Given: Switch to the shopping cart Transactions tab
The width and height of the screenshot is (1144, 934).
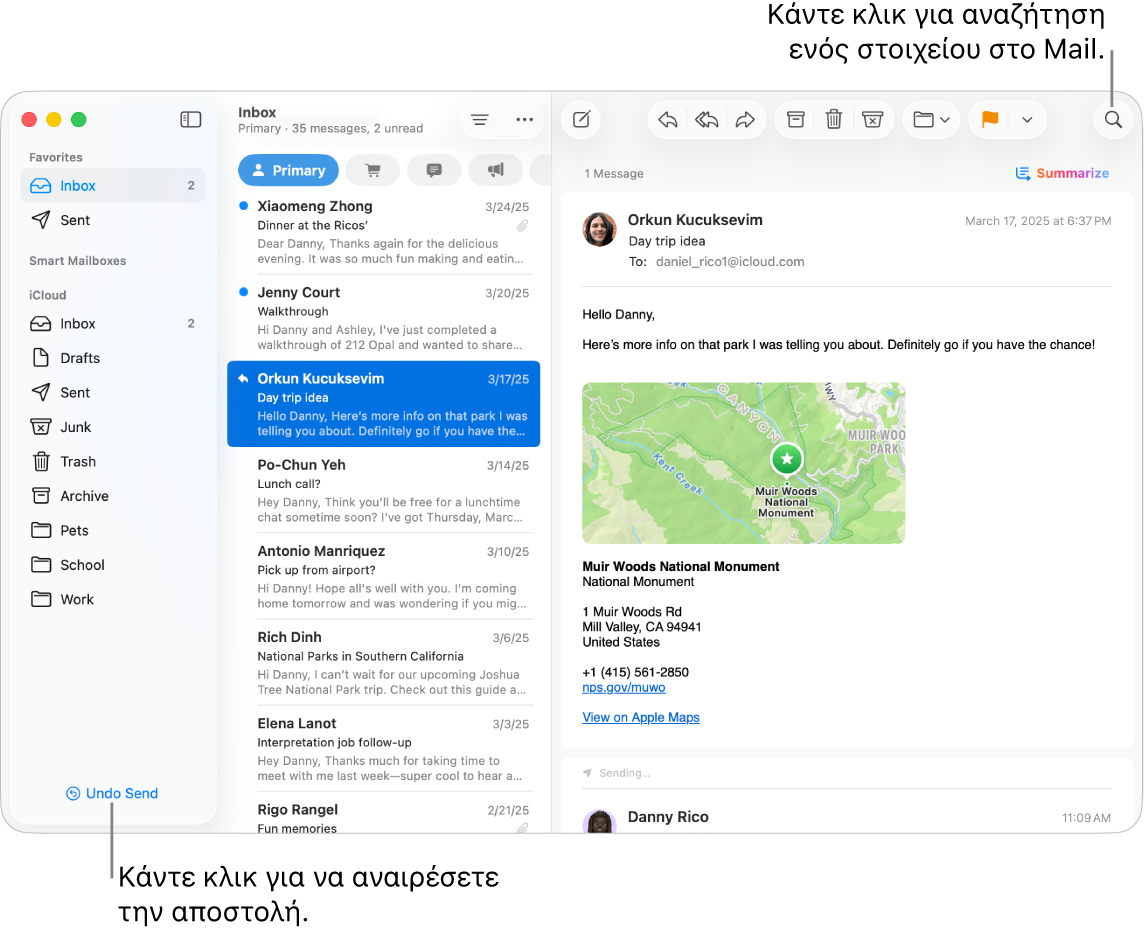Looking at the screenshot, I should (373, 170).
